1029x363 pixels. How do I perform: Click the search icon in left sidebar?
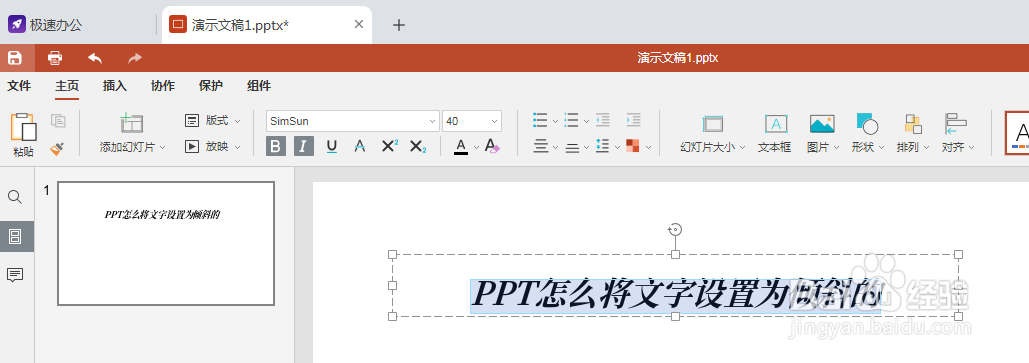point(14,197)
